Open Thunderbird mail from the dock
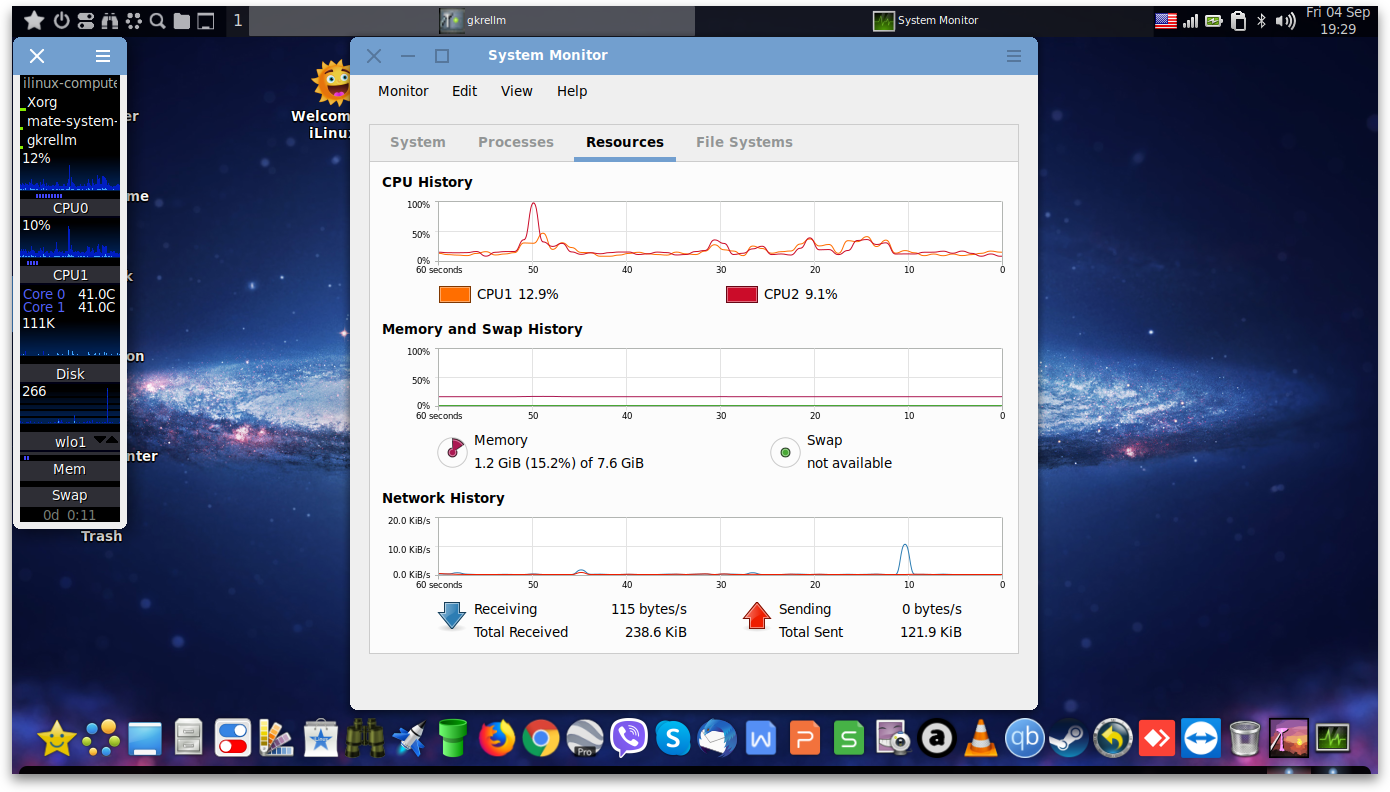 coord(717,739)
